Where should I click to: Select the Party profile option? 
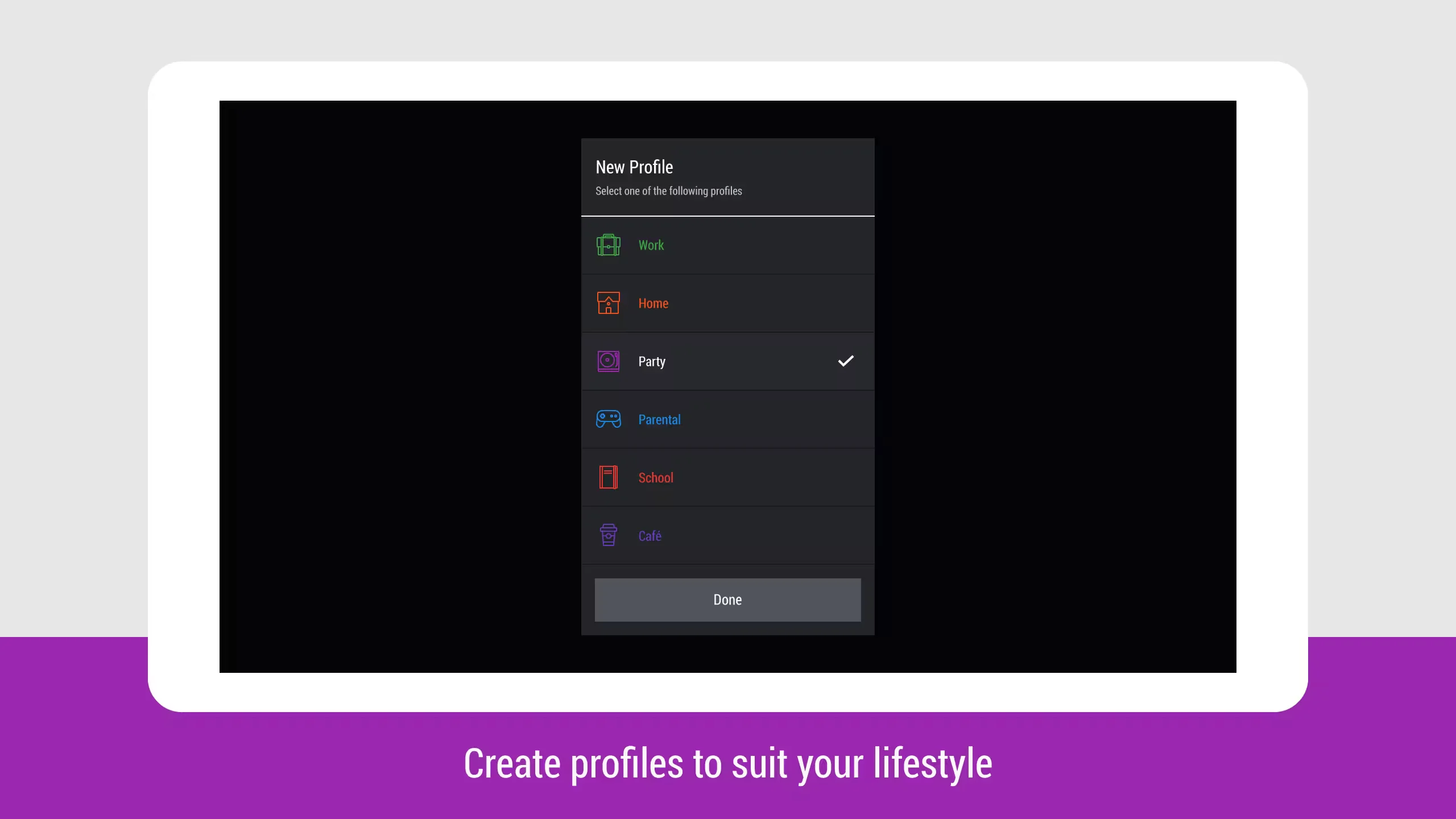(x=727, y=360)
